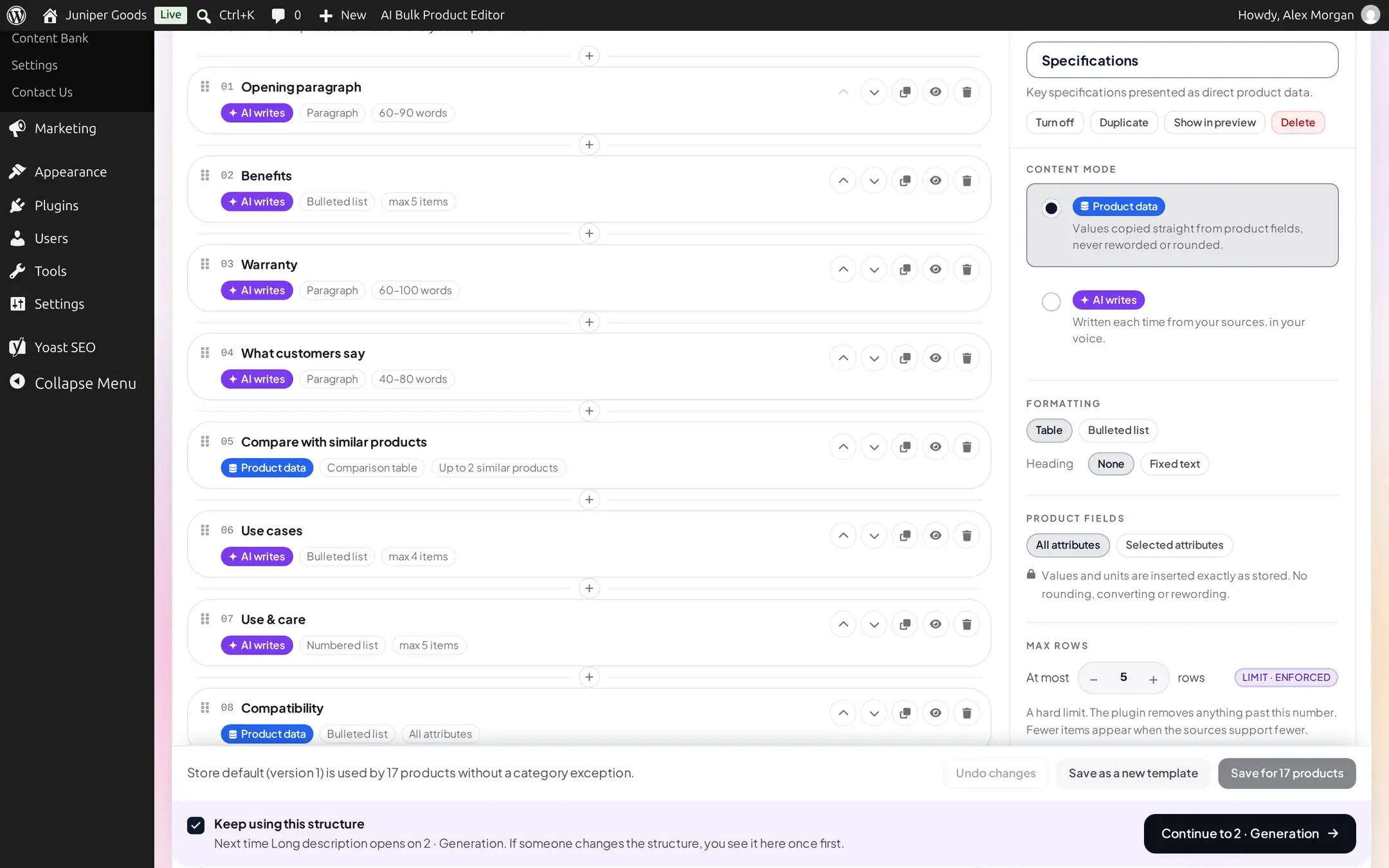Delete the Use & care section
The height and width of the screenshot is (868, 1389).
click(967, 624)
